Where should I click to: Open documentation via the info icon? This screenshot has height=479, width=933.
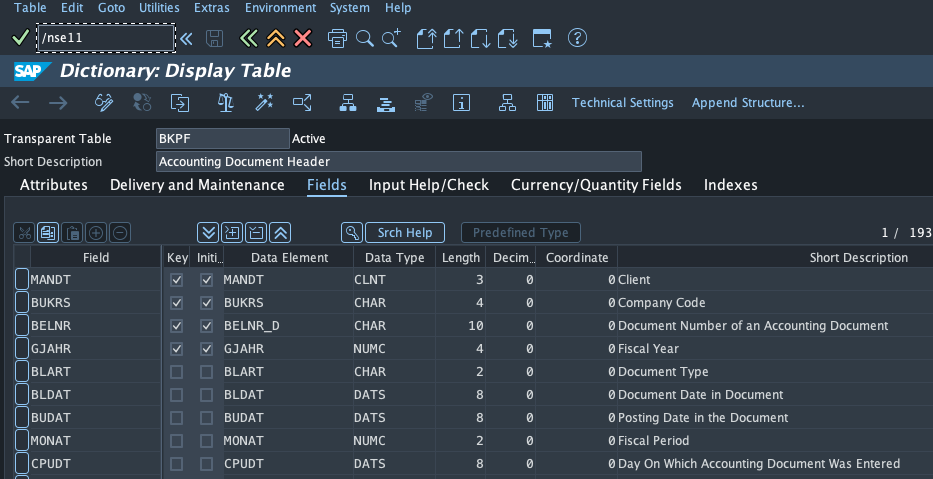[x=462, y=102]
